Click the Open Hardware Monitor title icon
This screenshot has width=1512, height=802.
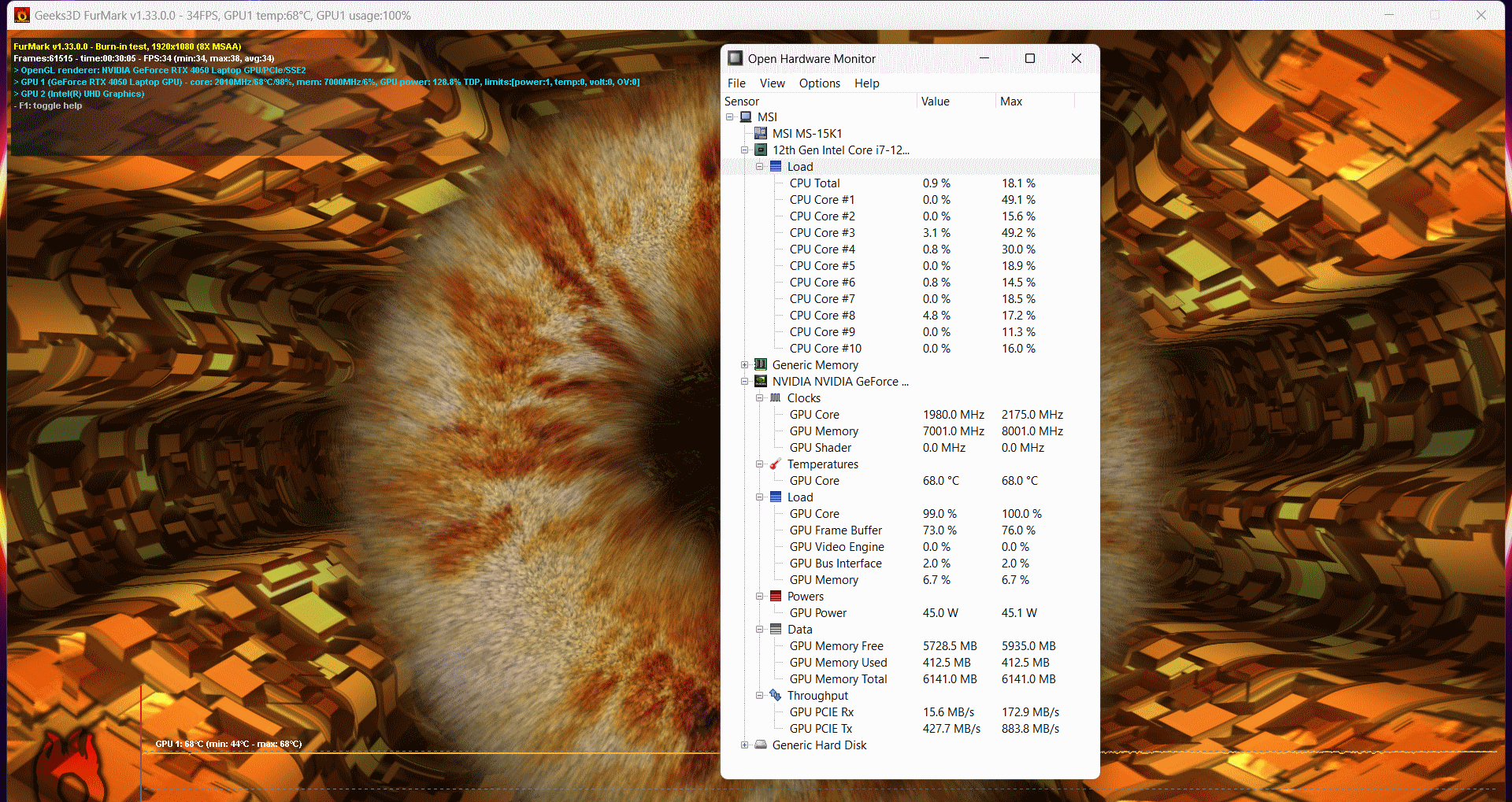point(736,58)
